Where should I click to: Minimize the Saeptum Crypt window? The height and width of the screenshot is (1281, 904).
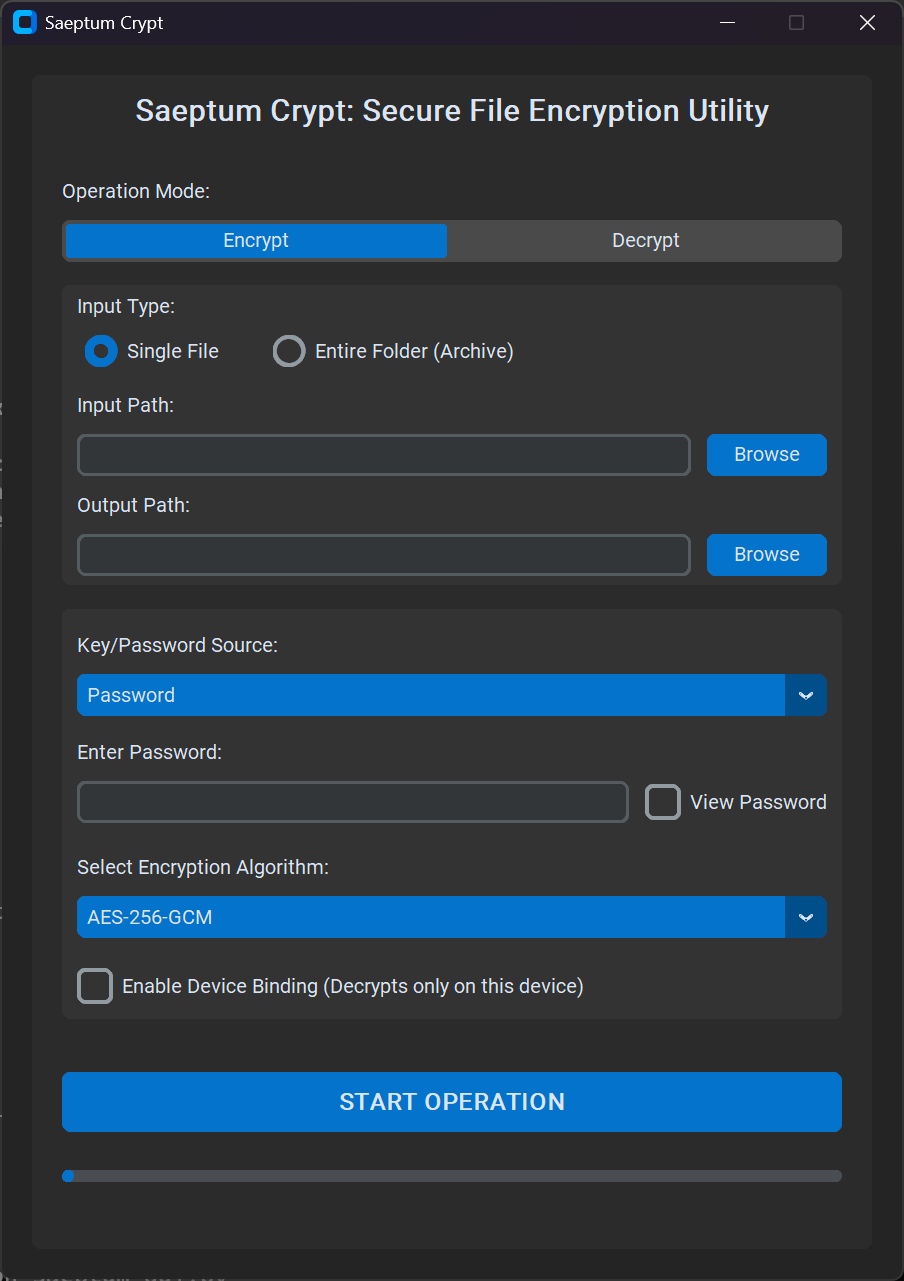tap(727, 22)
